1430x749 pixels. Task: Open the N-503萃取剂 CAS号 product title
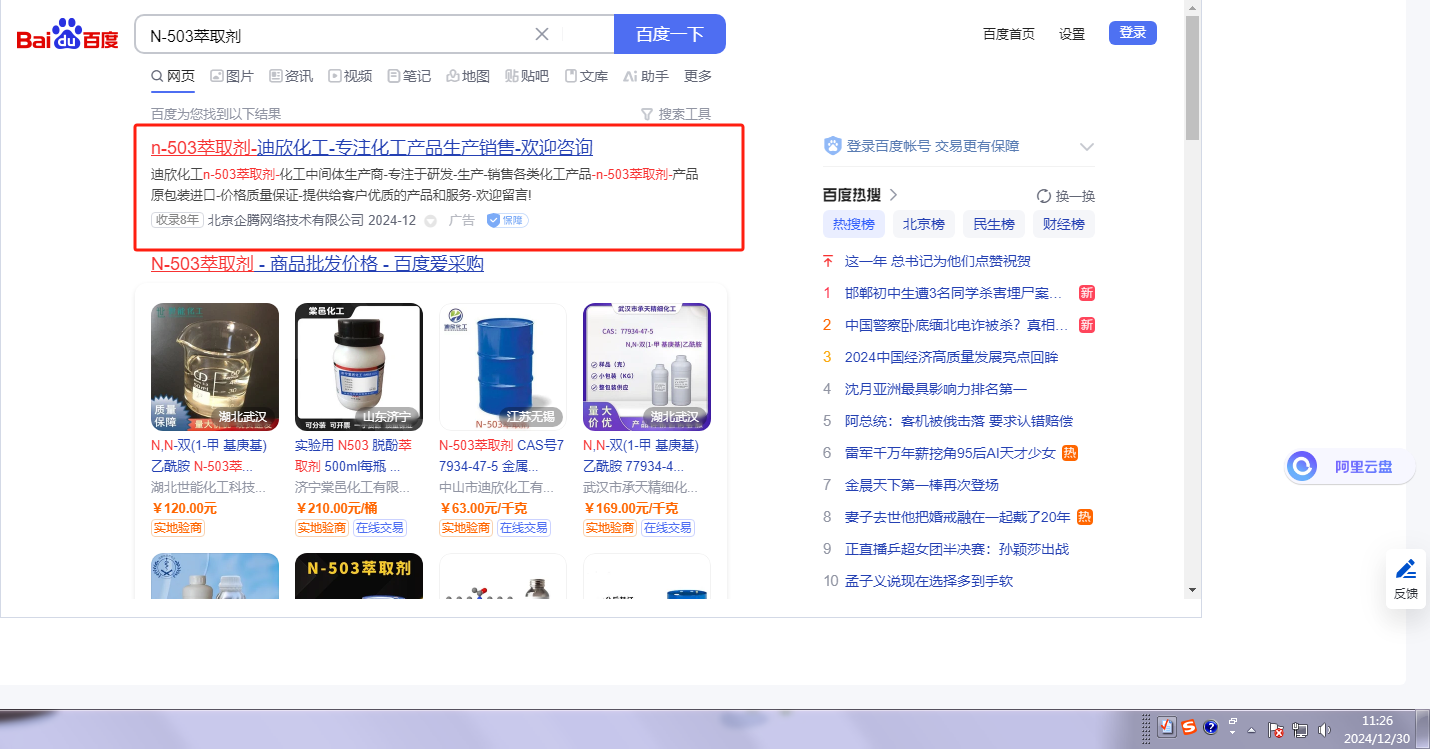point(501,455)
